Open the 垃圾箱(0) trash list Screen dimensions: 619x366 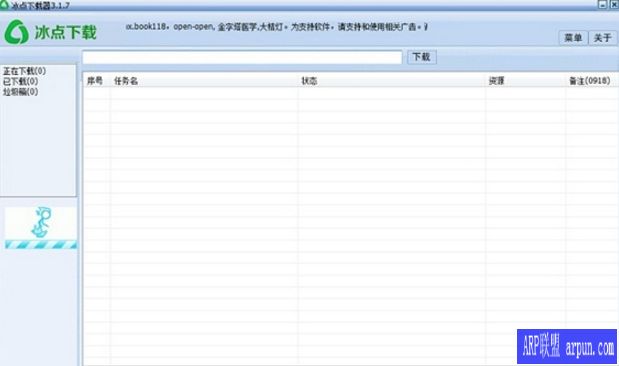[21, 92]
